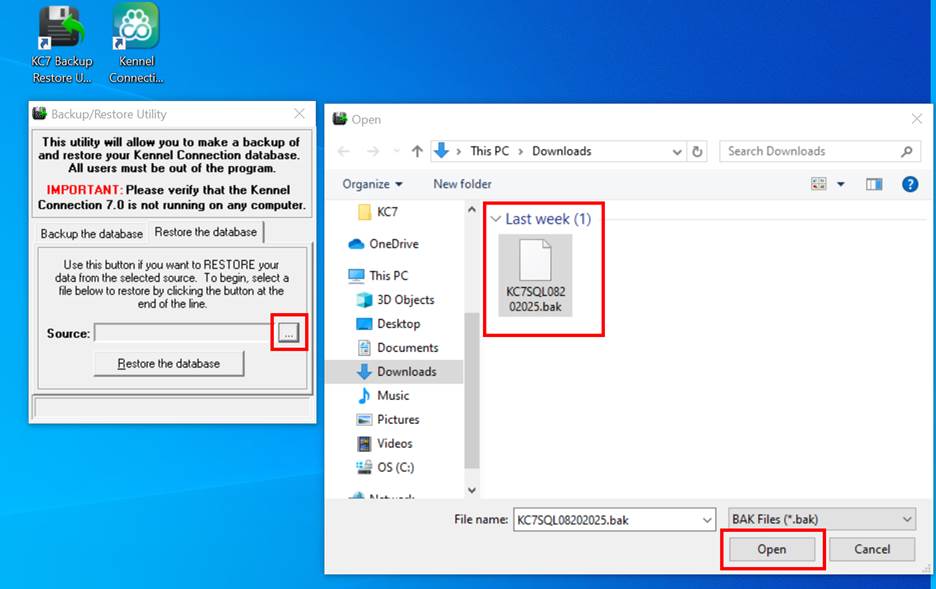Click the Search Downloads field
This screenshot has width=936, height=589.
(810, 151)
